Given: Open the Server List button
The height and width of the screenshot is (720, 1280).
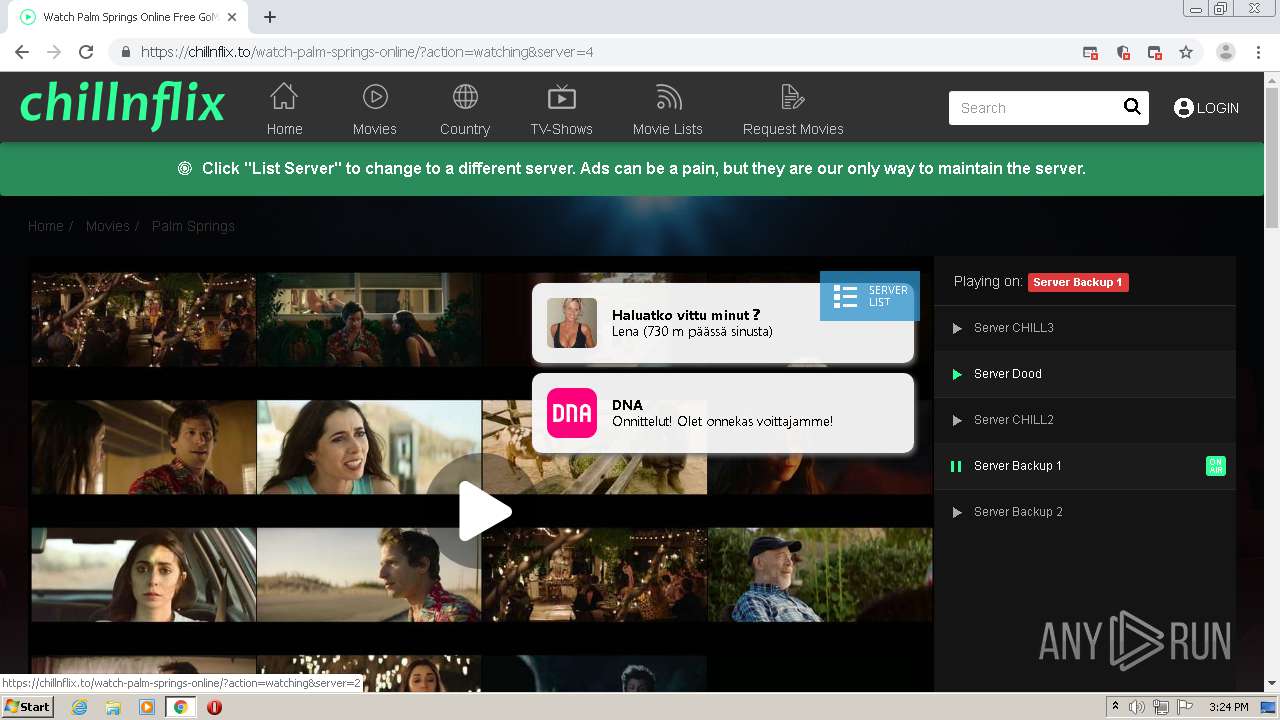Looking at the screenshot, I should [x=870, y=296].
